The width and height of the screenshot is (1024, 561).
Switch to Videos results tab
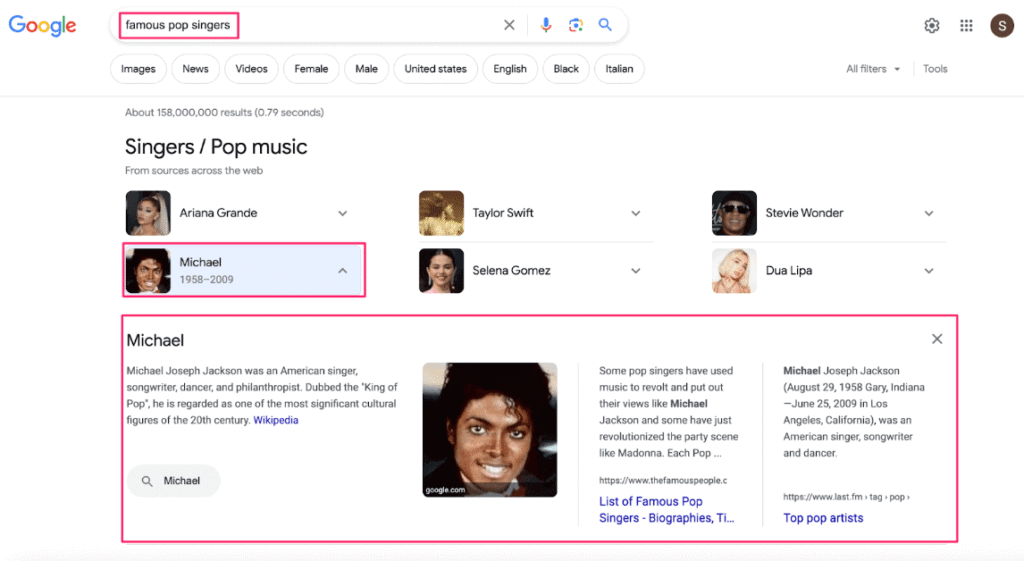click(251, 69)
